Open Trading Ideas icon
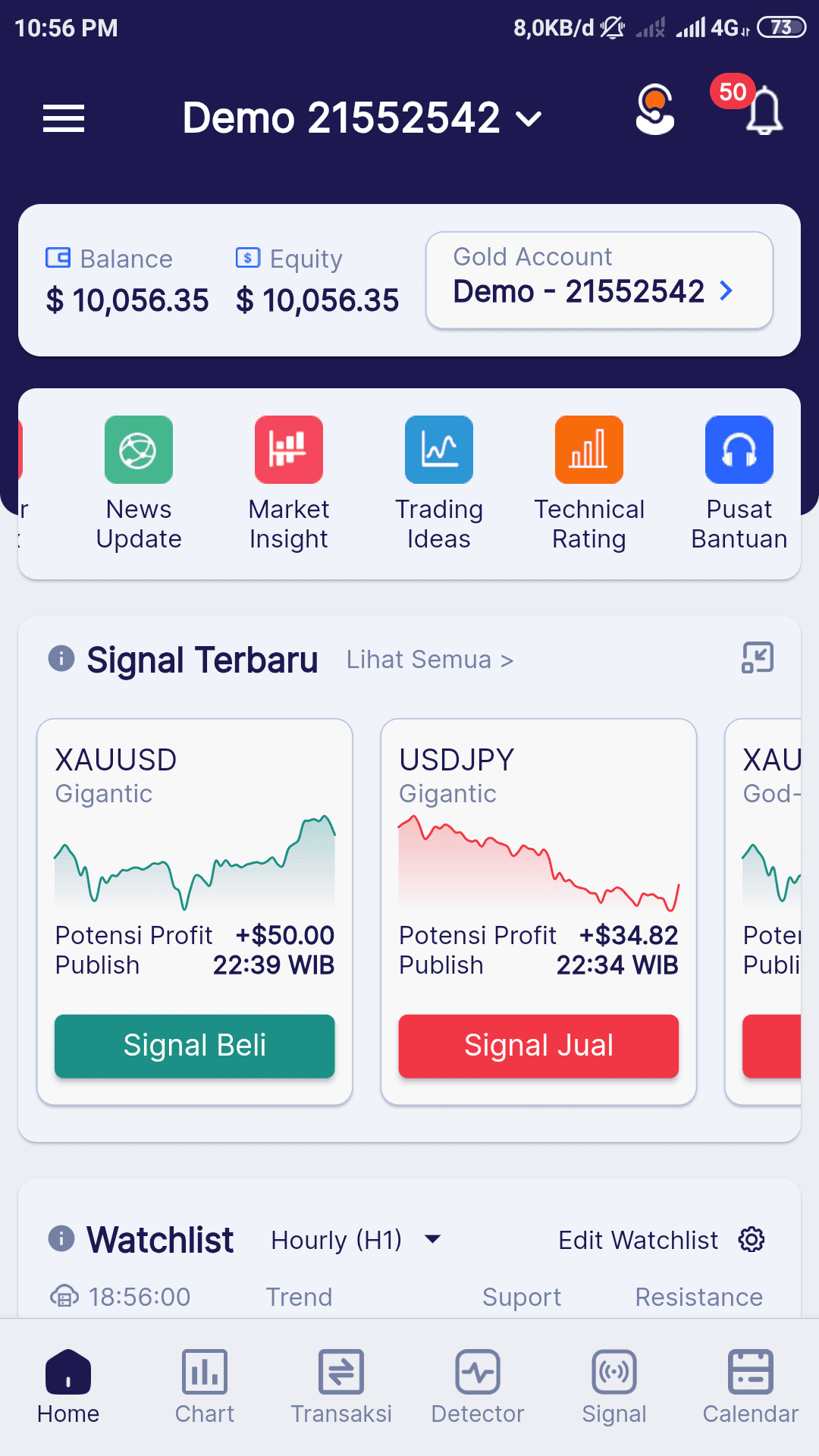Viewport: 819px width, 1456px height. (439, 450)
